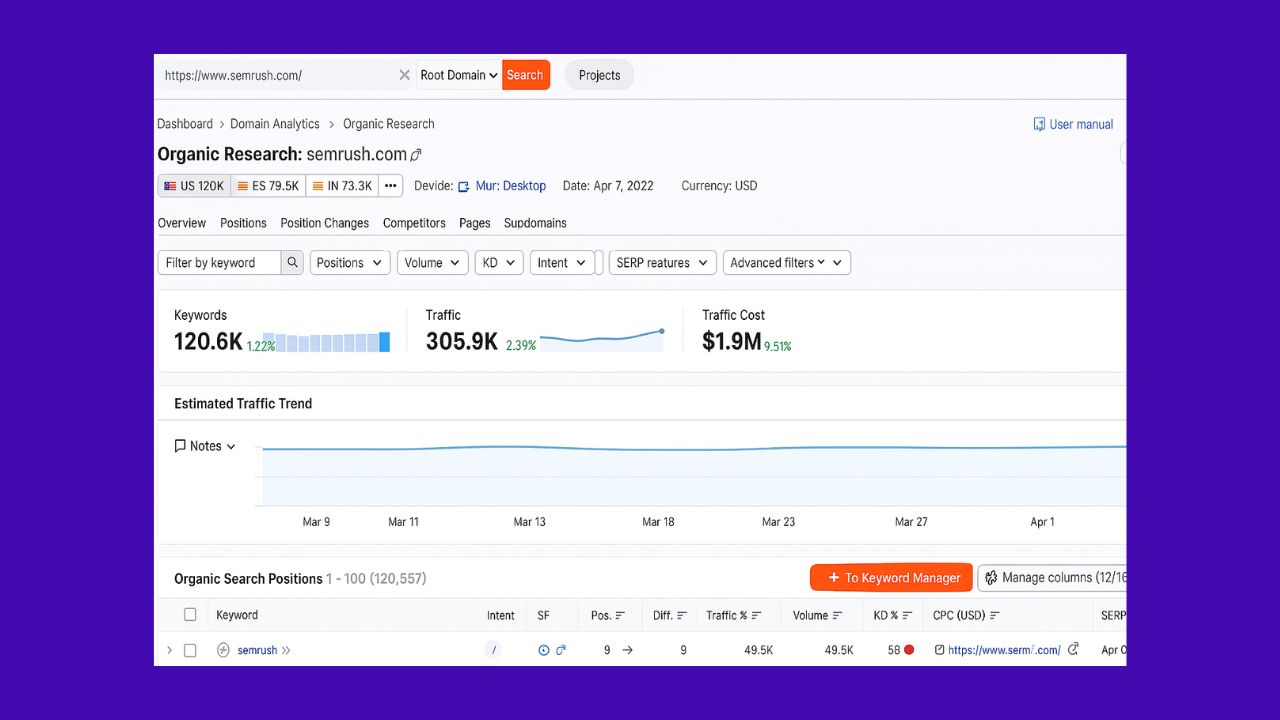Switch to the Positions tab
The width and height of the screenshot is (1280, 720).
[x=243, y=223]
